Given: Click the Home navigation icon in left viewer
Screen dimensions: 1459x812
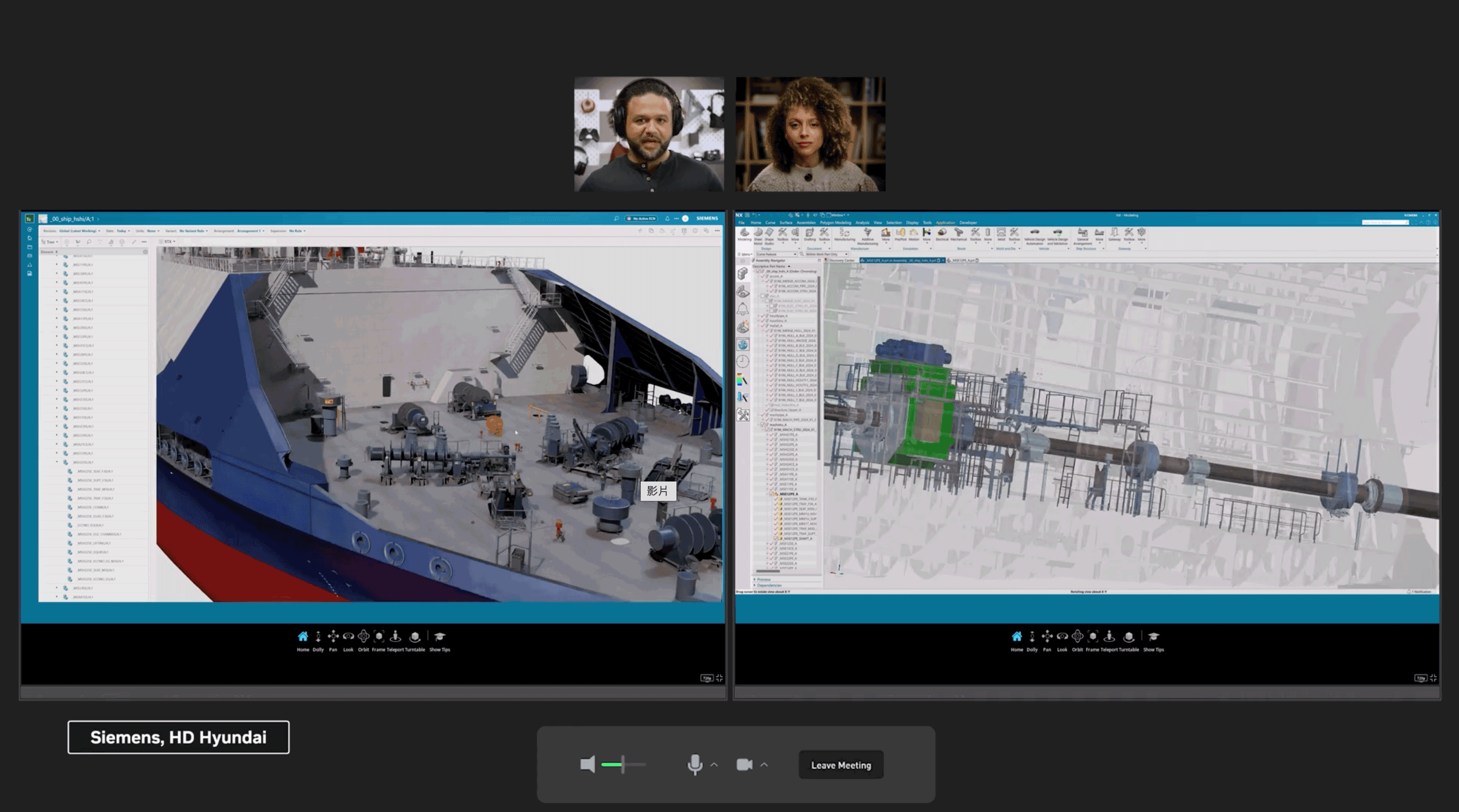Looking at the screenshot, I should 303,637.
